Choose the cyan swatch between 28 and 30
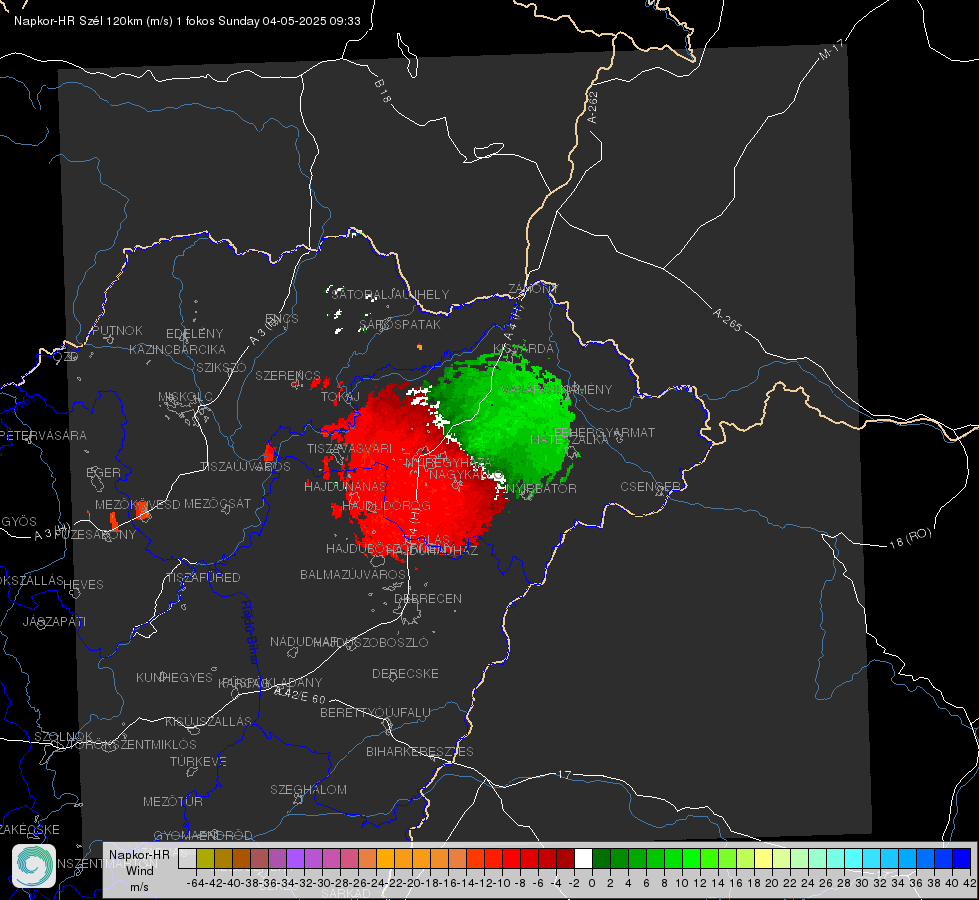This screenshot has width=979, height=900. 854,858
